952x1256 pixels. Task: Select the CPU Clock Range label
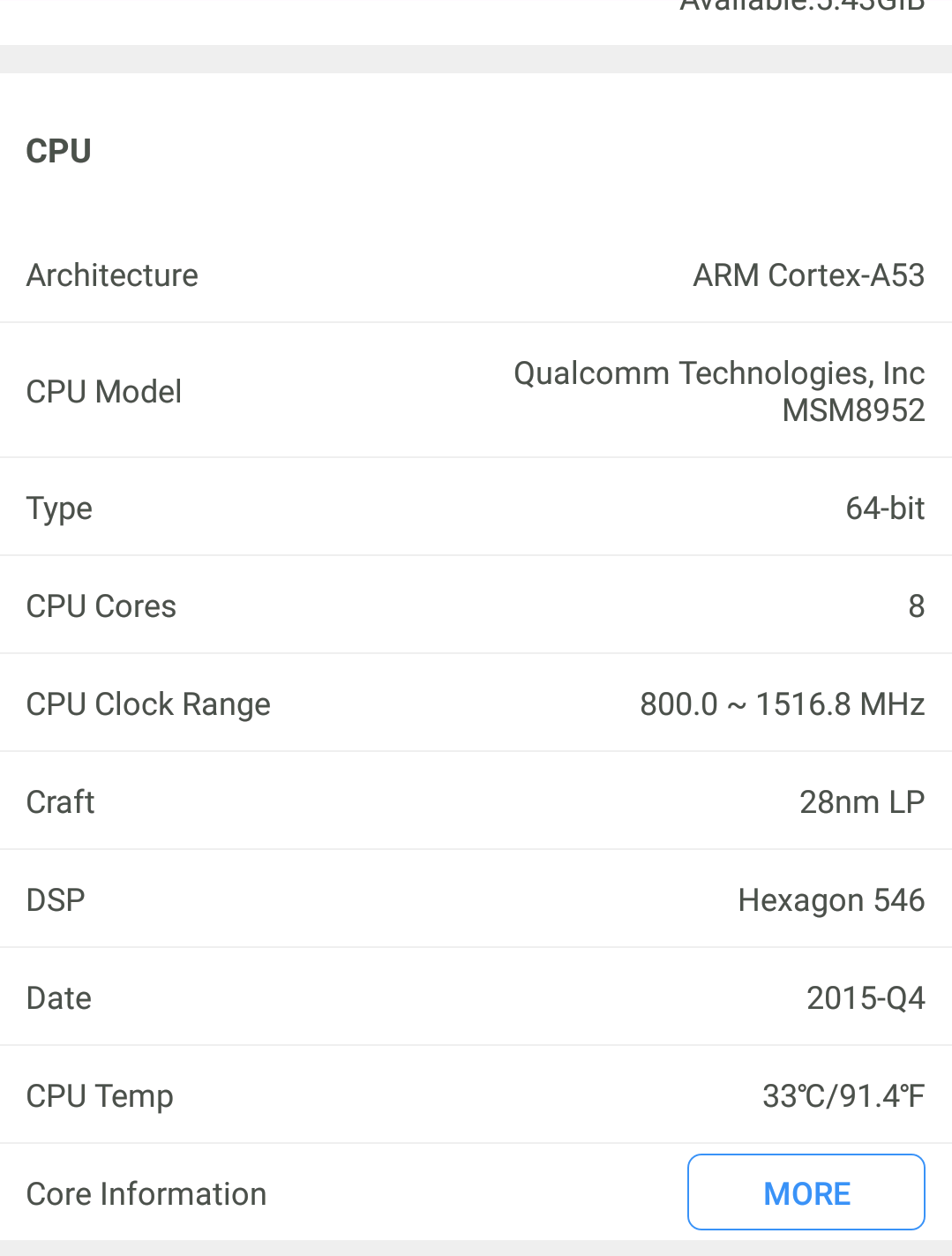click(x=148, y=705)
